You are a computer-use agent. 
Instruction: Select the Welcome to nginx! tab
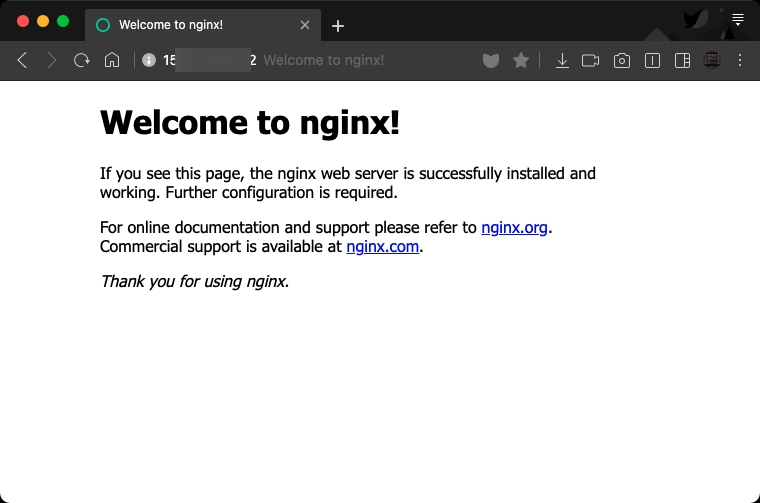click(203, 25)
